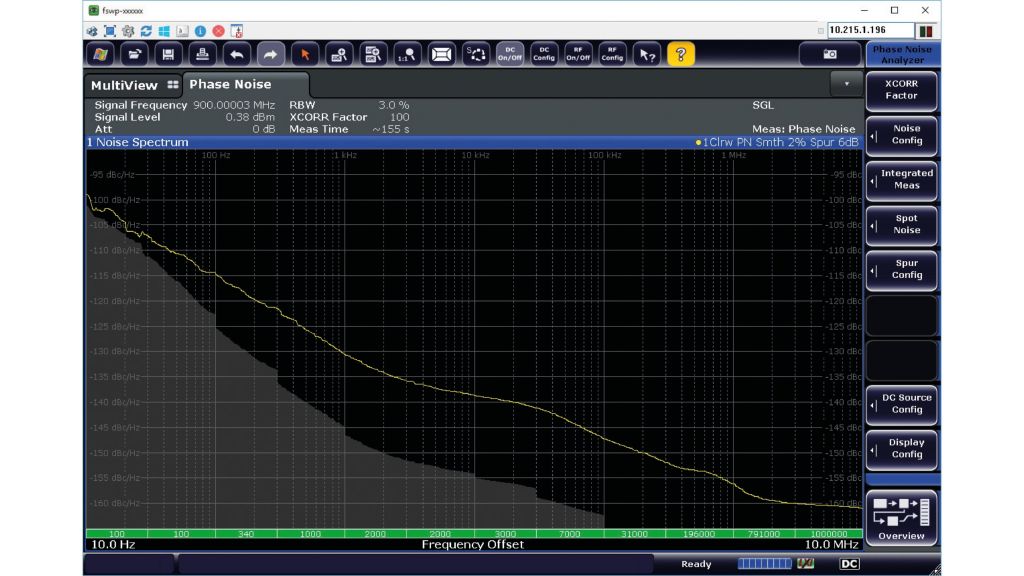Expand the Noise Config submenu
Screen dimensions: 1024x576
[x=901, y=136]
